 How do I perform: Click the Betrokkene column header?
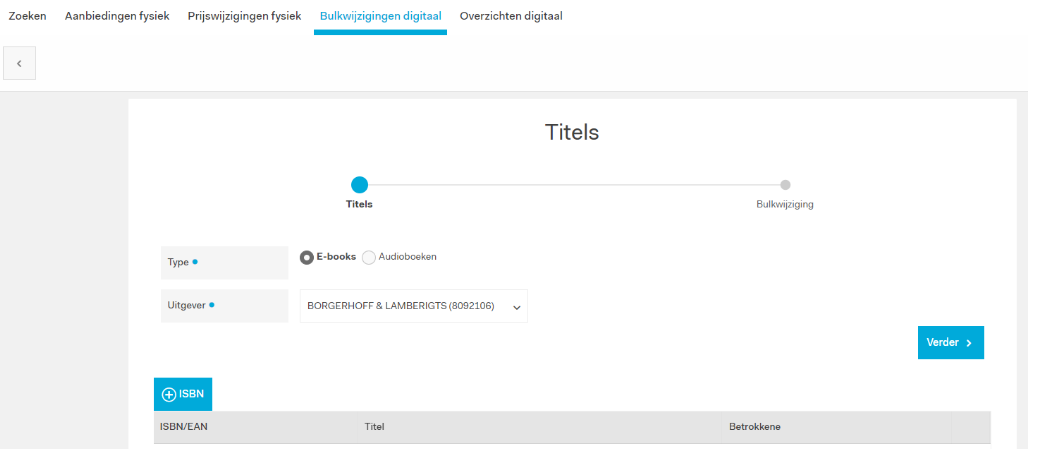[x=755, y=427]
